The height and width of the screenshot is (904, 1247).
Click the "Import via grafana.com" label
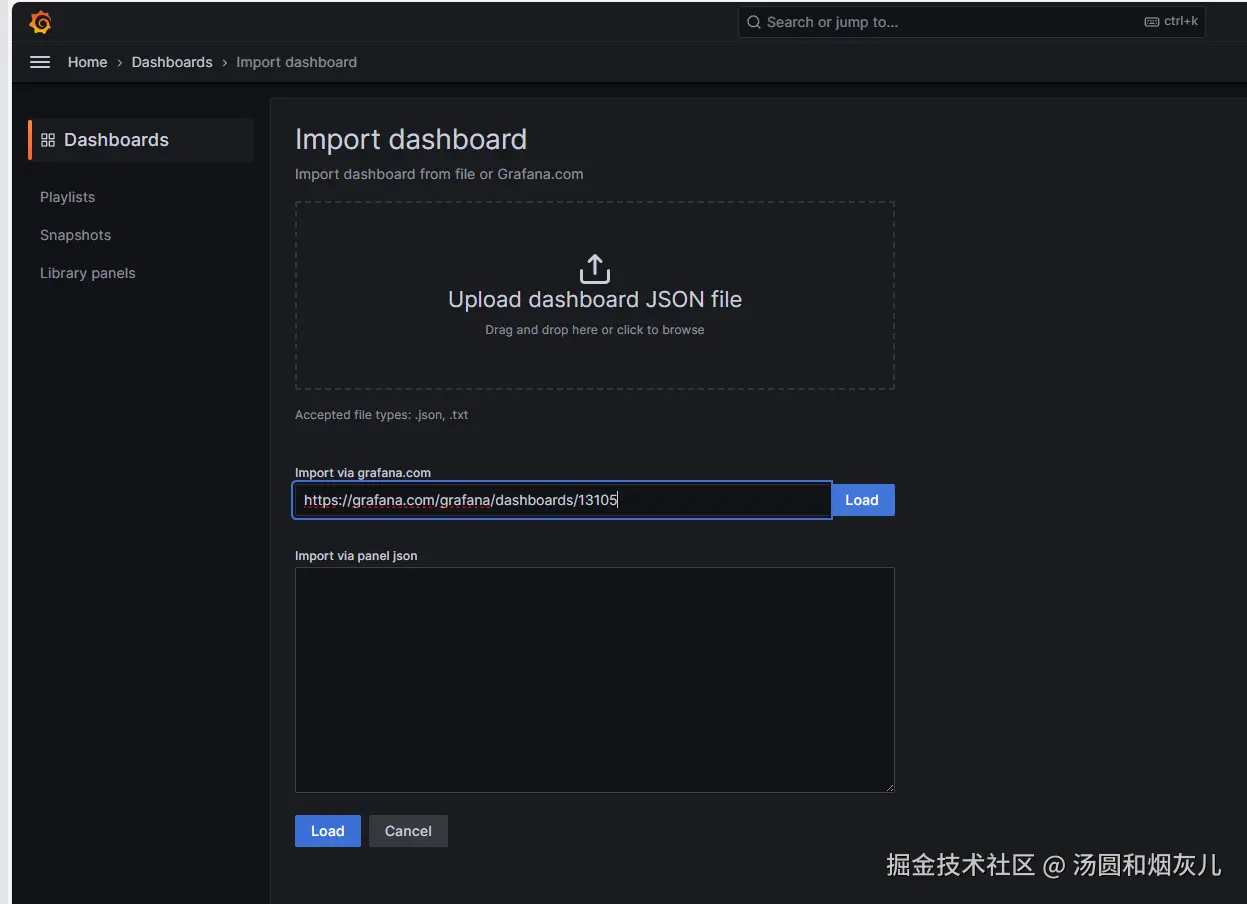click(x=363, y=473)
